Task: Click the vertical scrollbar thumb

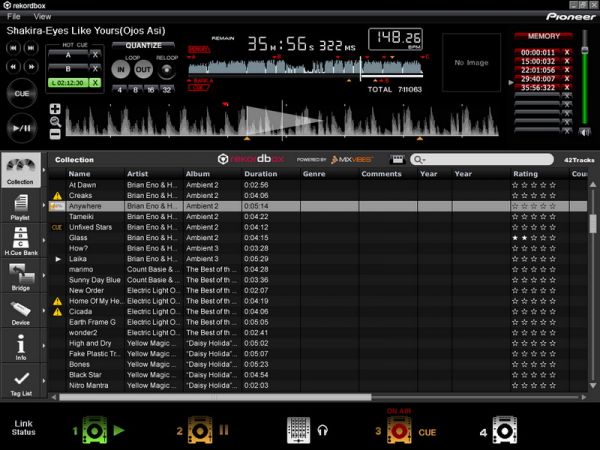Action: [593, 223]
